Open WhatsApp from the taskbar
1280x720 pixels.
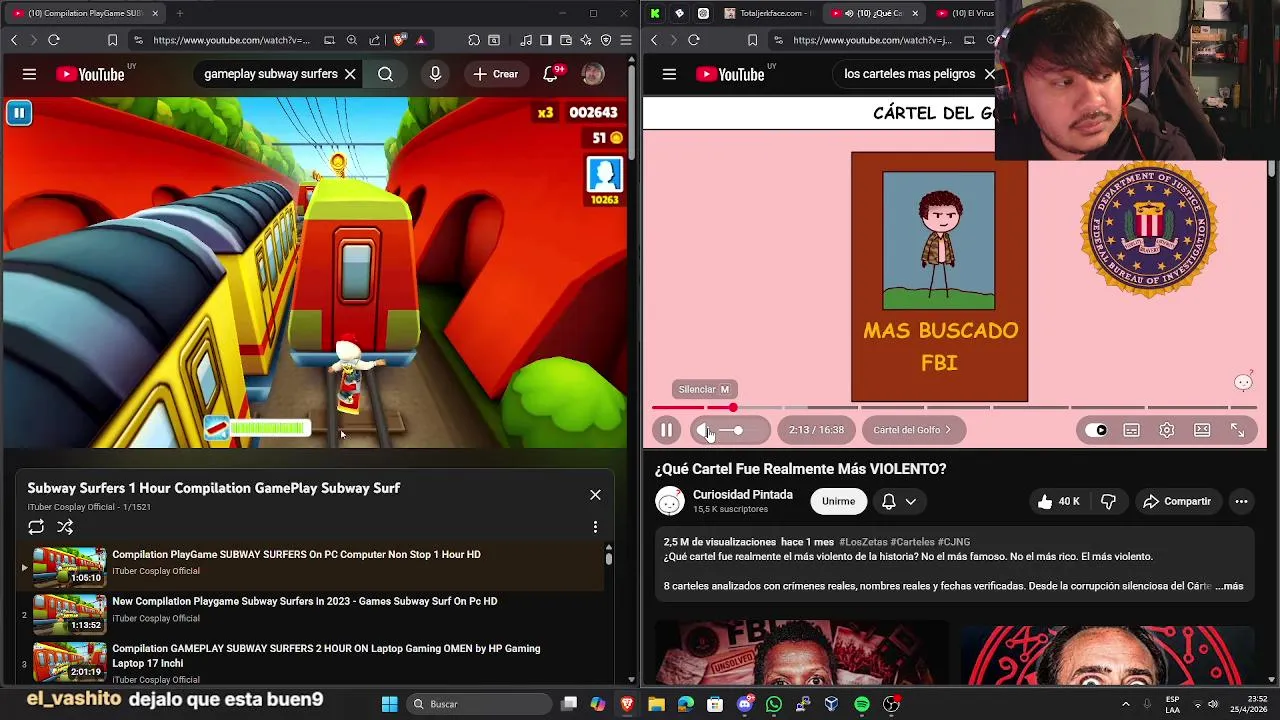[774, 704]
